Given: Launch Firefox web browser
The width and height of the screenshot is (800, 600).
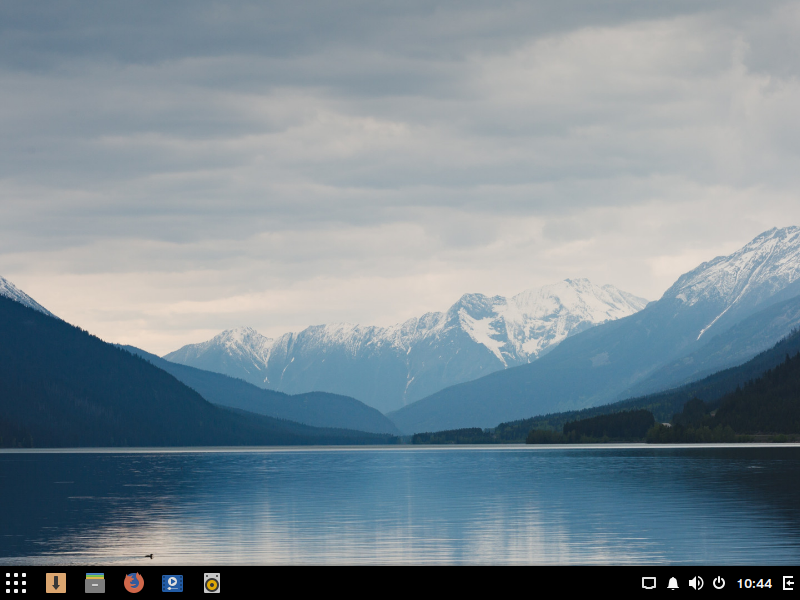Looking at the screenshot, I should tap(134, 583).
